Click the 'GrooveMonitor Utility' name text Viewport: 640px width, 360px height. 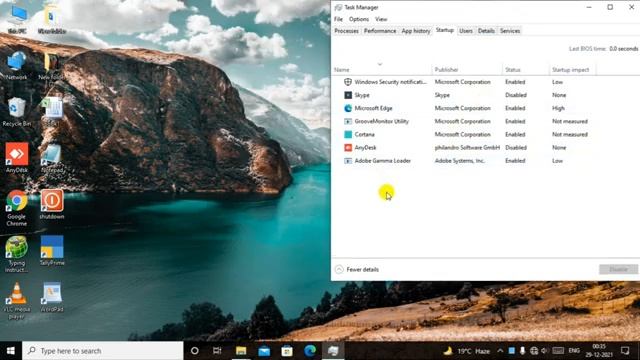[x=381, y=121]
